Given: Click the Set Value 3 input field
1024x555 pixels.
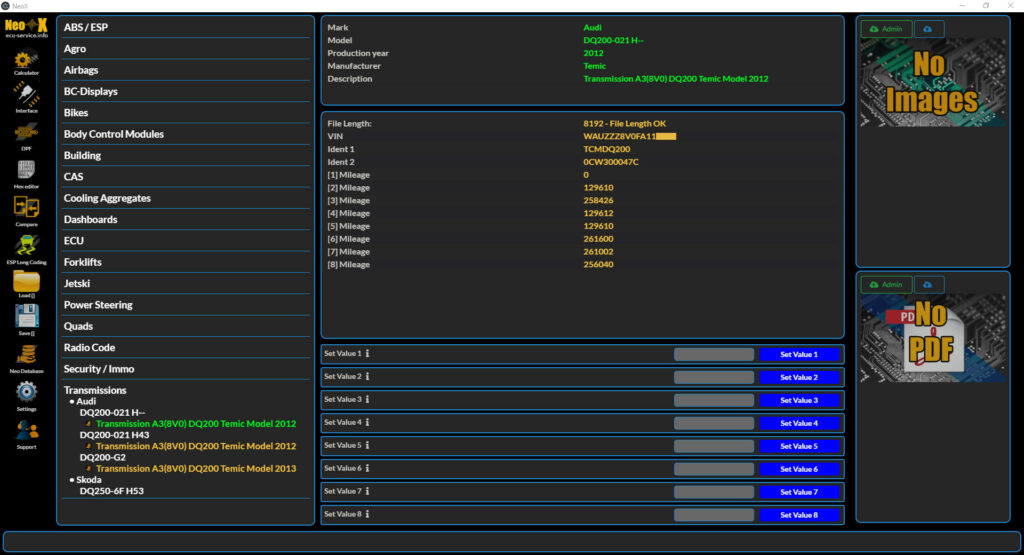Looking at the screenshot, I should (713, 400).
